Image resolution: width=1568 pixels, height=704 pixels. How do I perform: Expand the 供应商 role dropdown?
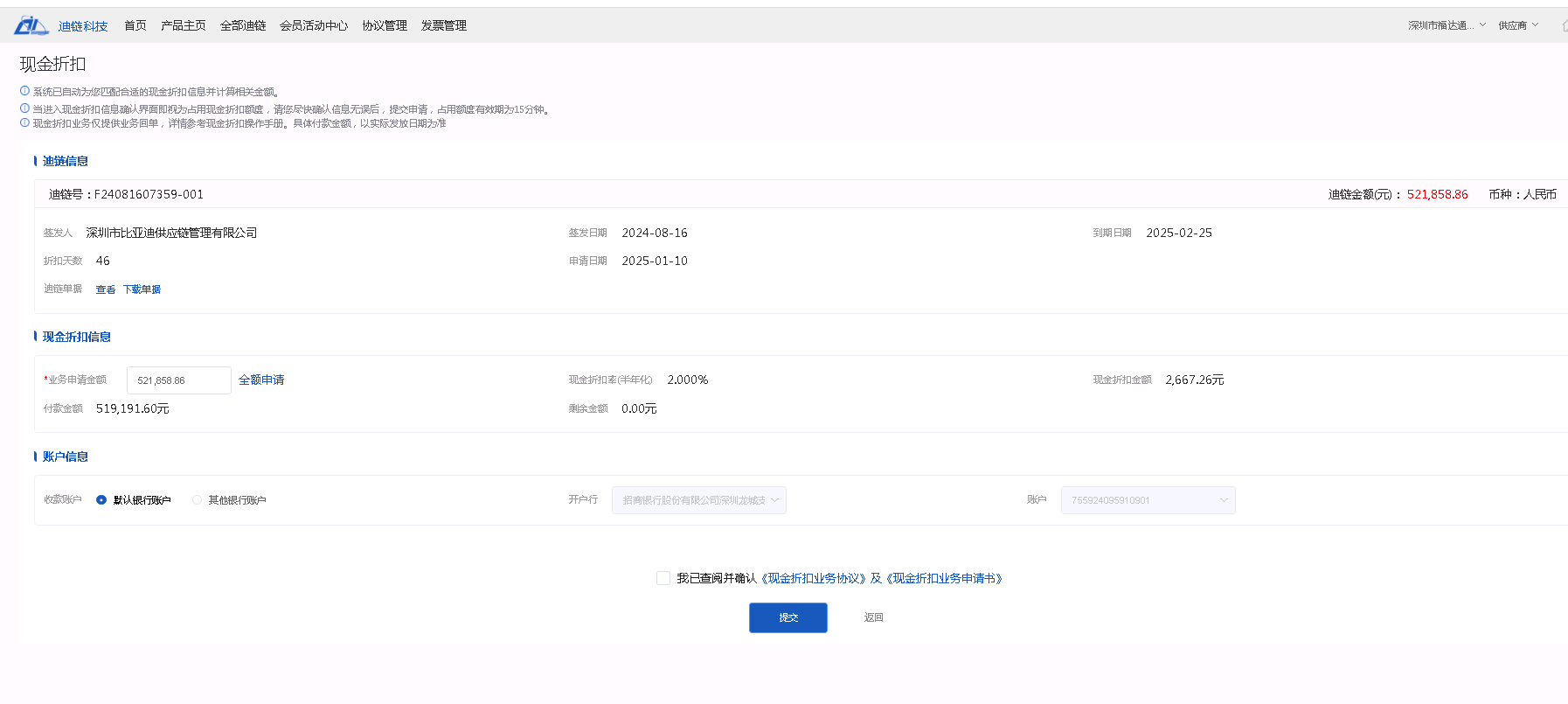1518,25
